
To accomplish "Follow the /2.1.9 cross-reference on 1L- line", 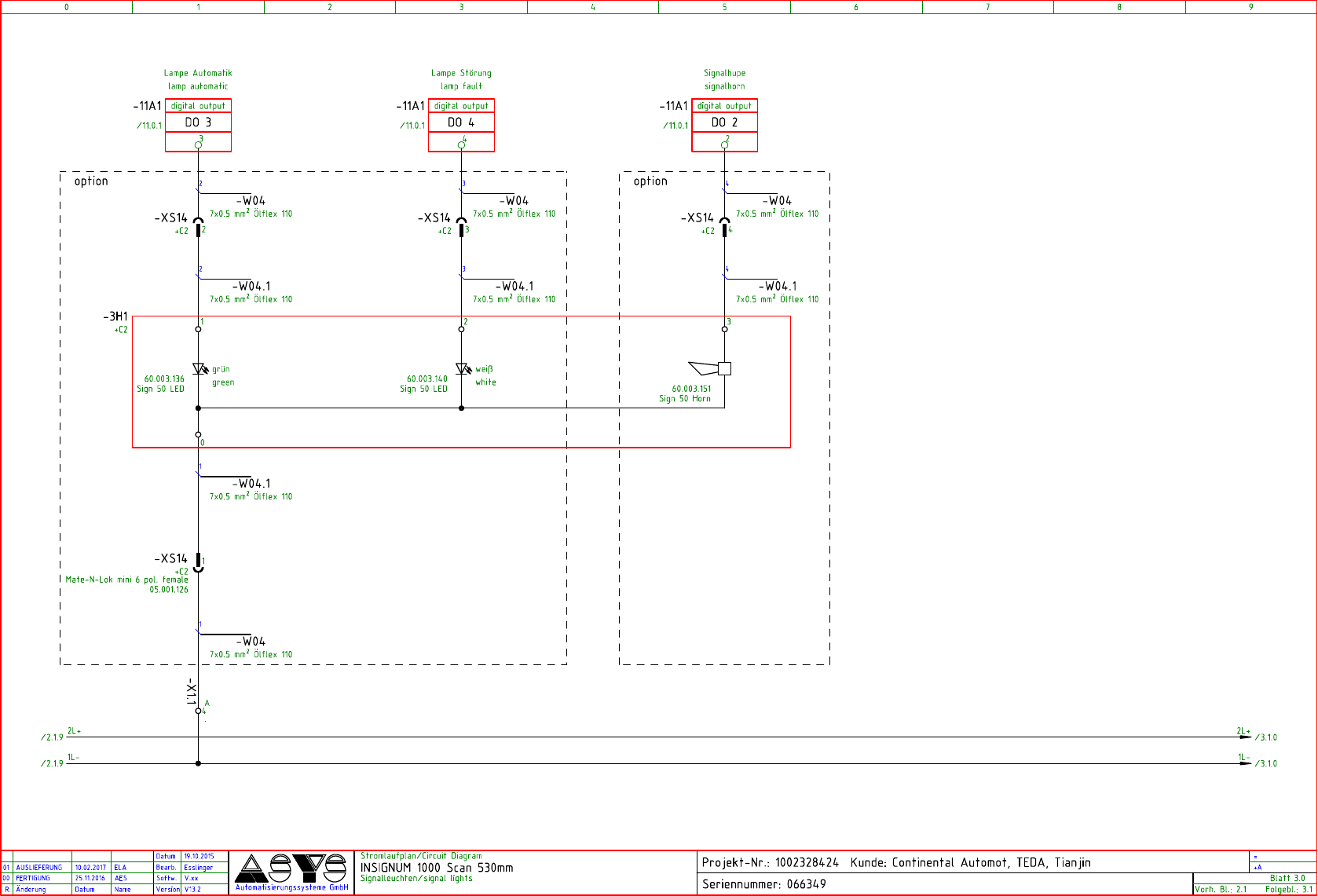I will (52, 763).
